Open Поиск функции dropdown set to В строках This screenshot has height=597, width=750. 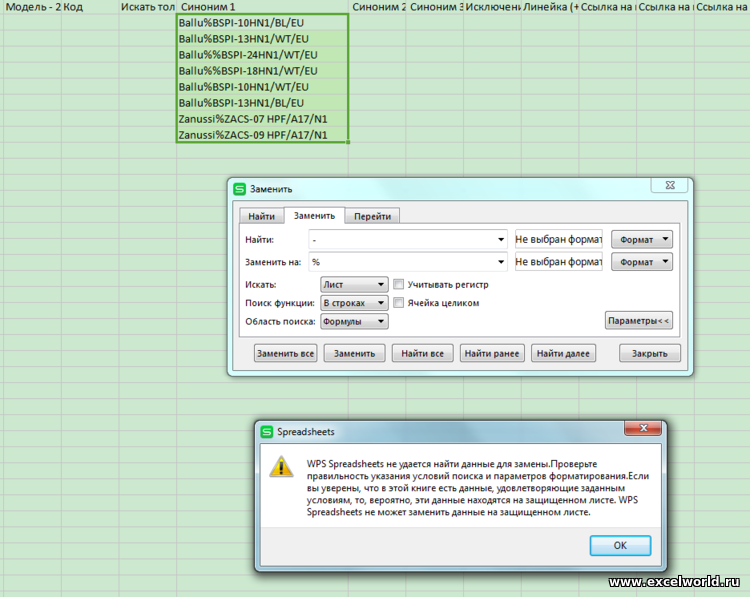click(x=354, y=303)
